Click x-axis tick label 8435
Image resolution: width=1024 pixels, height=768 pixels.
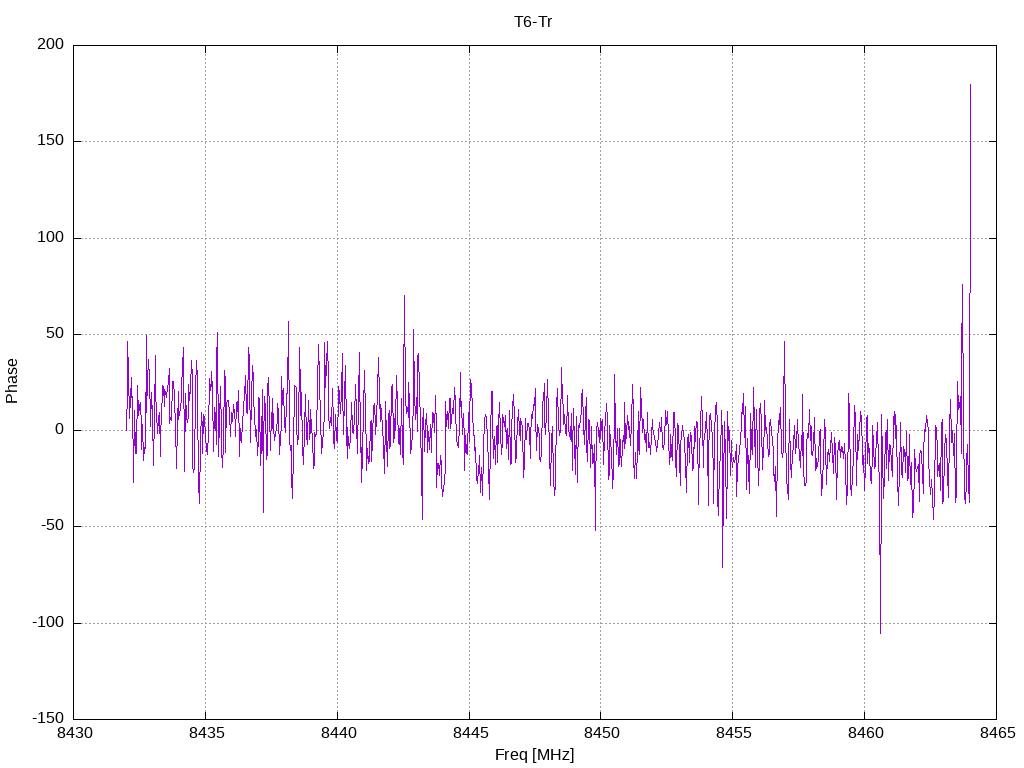click(x=206, y=733)
